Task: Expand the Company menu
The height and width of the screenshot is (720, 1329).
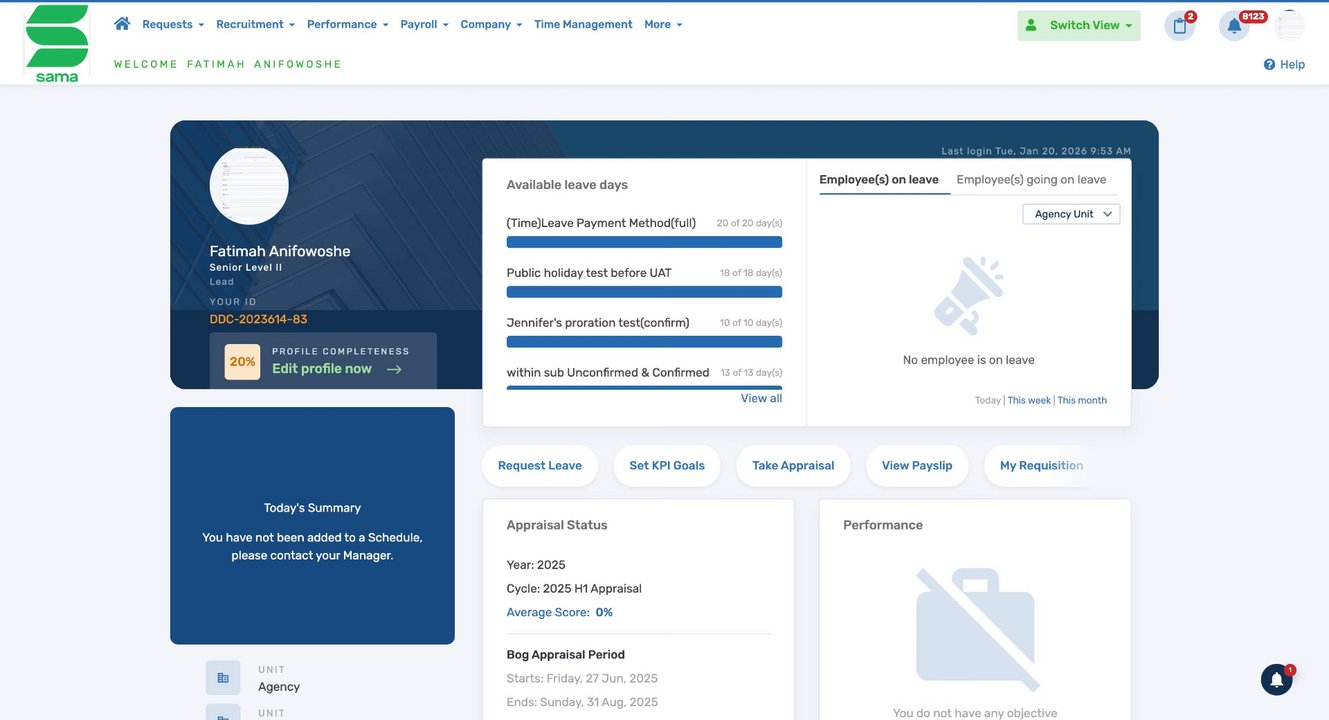Action: click(x=491, y=24)
